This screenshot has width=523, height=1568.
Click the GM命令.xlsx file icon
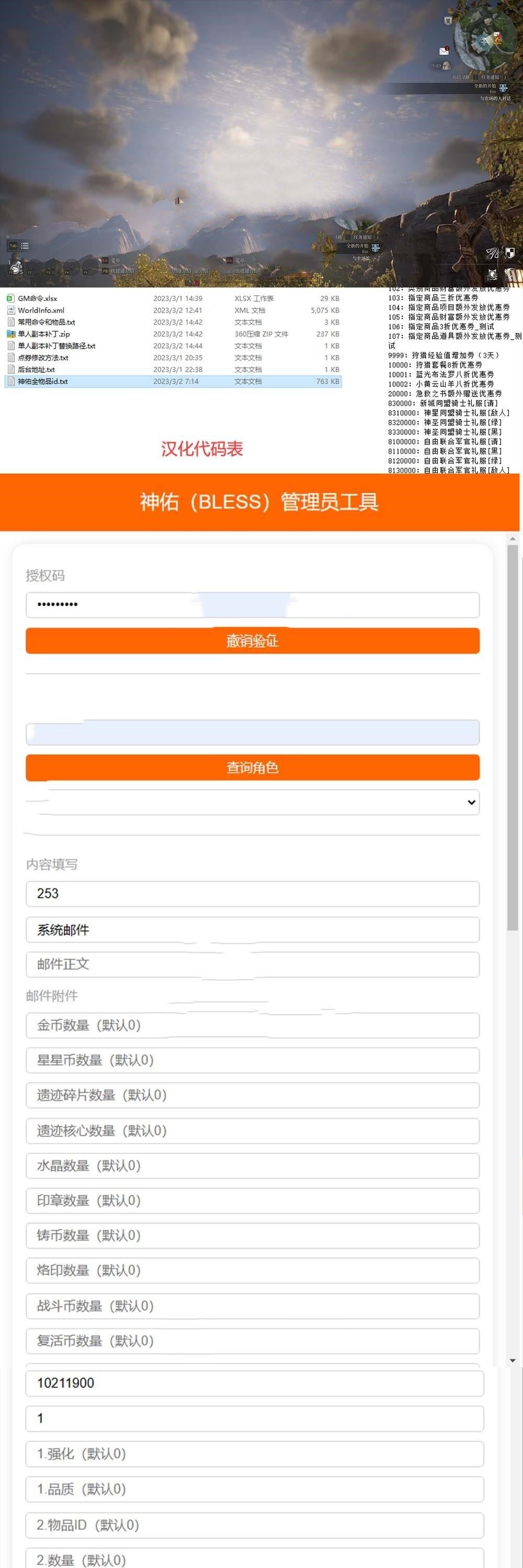pyautogui.click(x=10, y=298)
